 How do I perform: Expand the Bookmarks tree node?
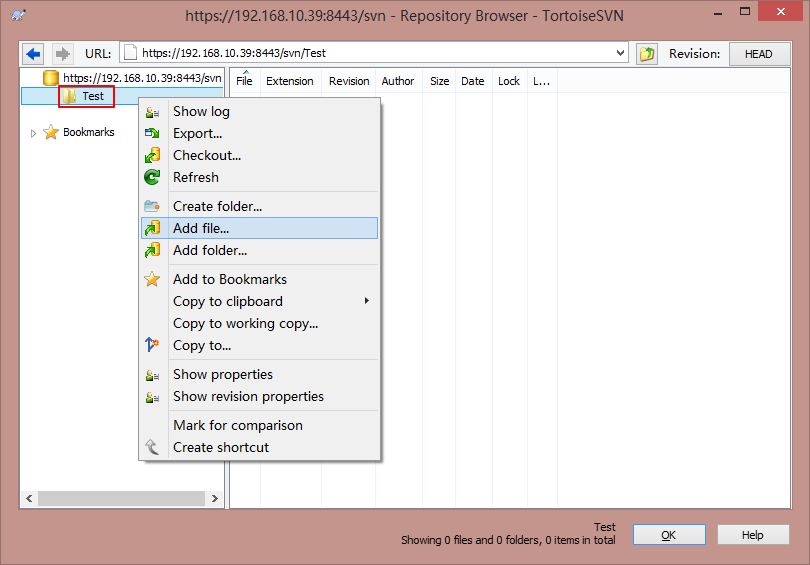(33, 133)
